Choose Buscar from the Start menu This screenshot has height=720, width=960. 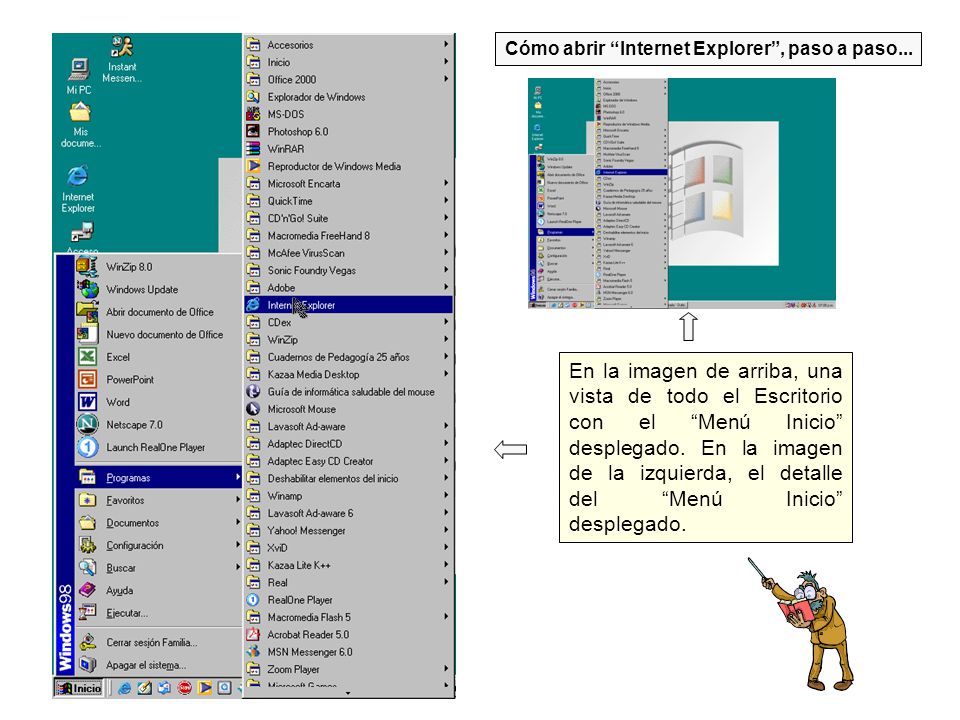pyautogui.click(x=159, y=568)
